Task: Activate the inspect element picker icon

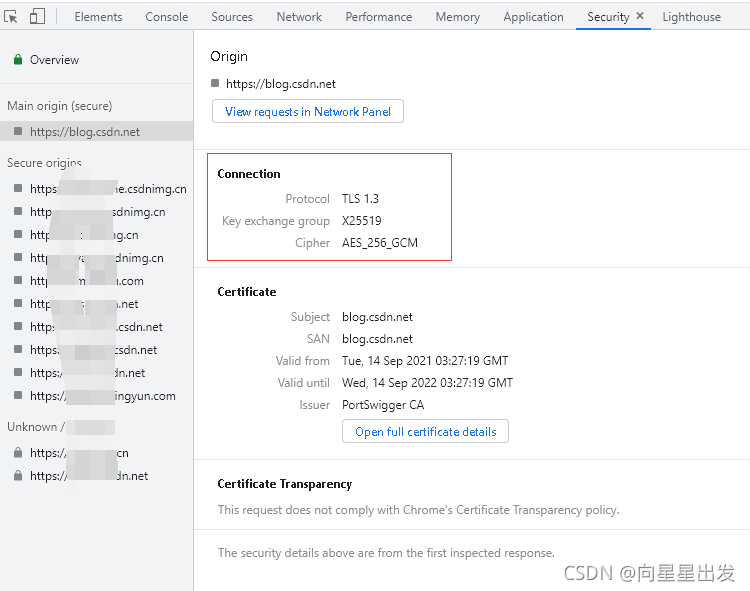Action: coord(11,17)
